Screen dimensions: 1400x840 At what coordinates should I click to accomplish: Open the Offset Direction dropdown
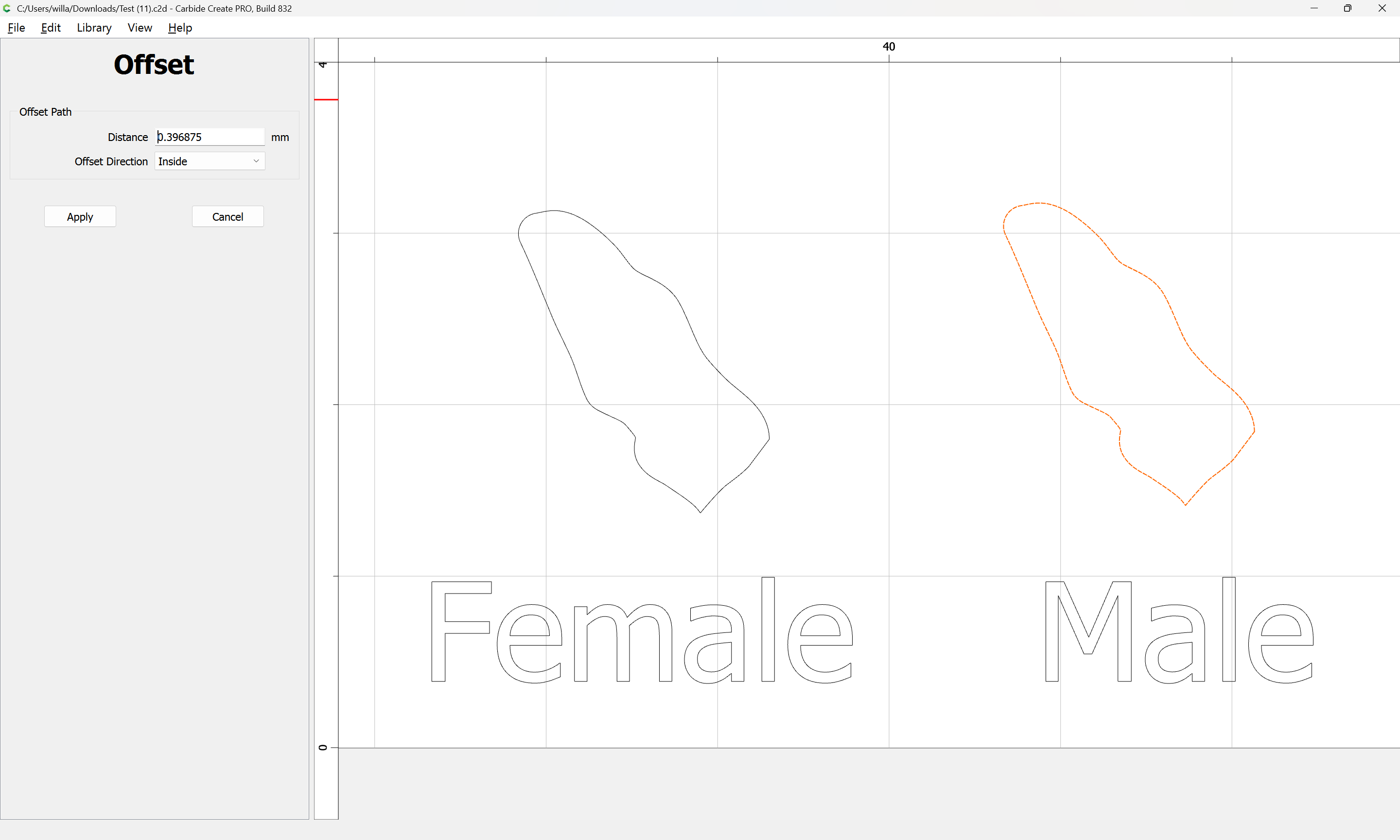coord(209,161)
